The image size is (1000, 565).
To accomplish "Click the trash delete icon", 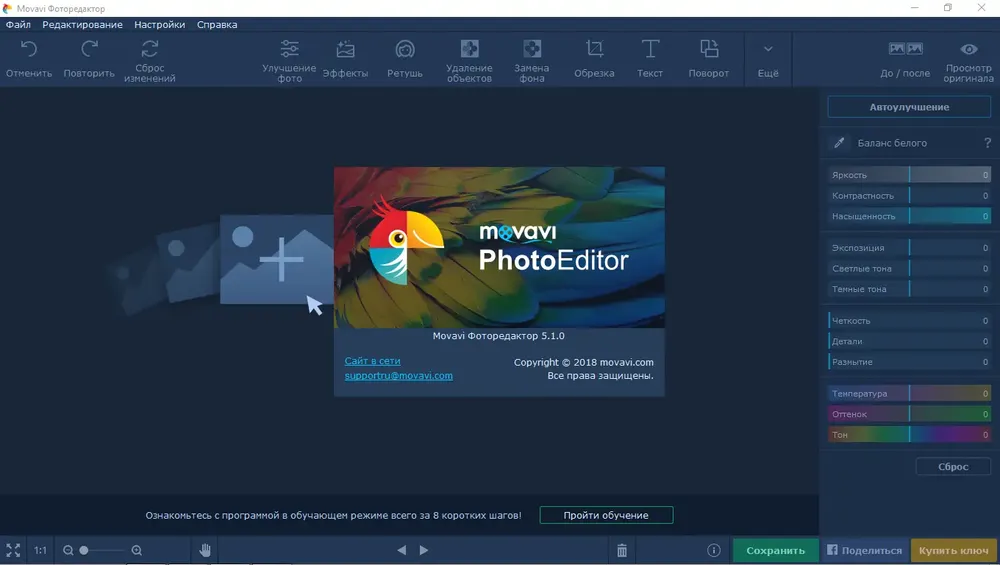I will coord(622,550).
